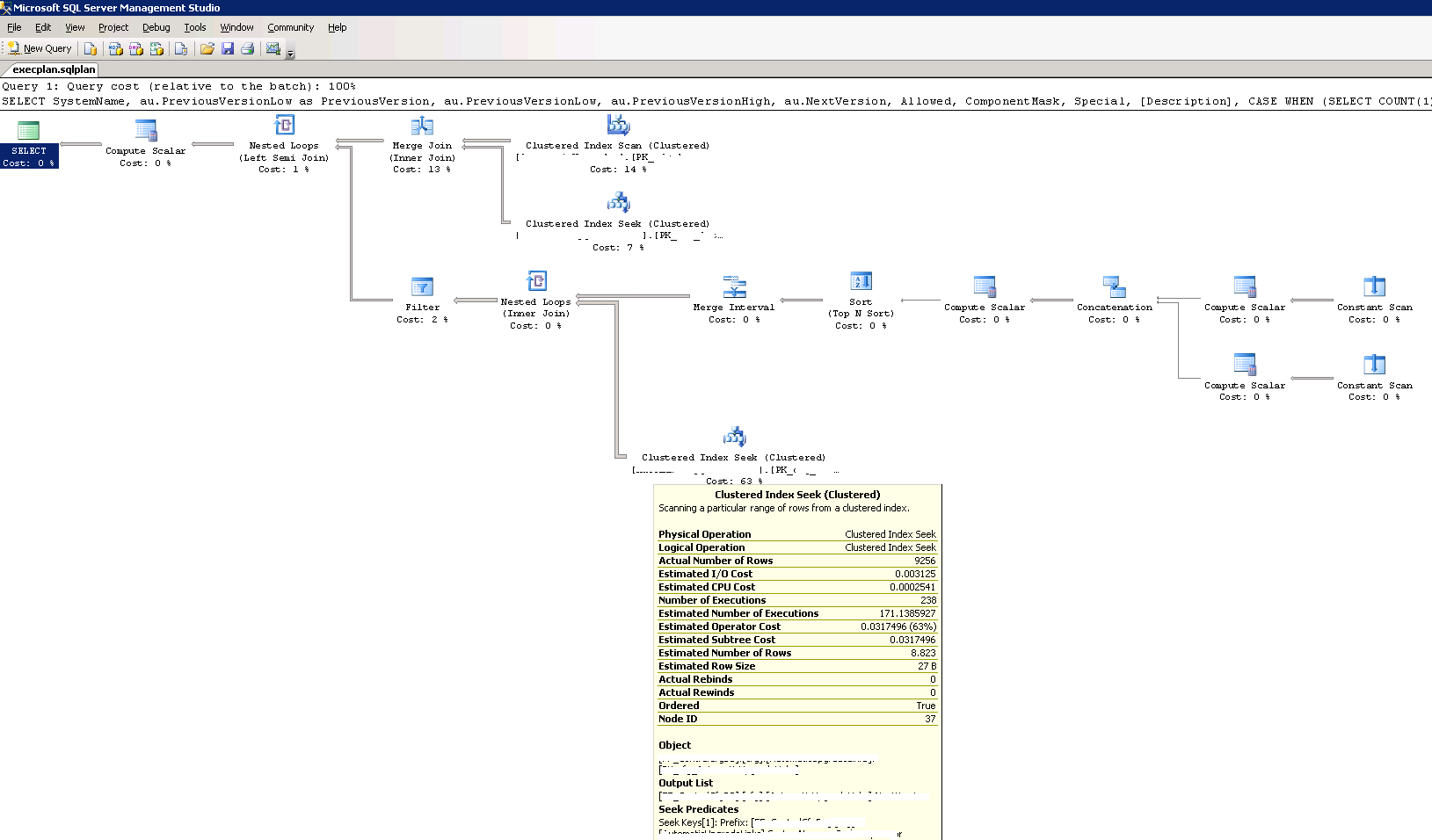Click the Clustered Index Scan 'Cost: 14 %' label
This screenshot has height=840, width=1432.
pos(618,170)
